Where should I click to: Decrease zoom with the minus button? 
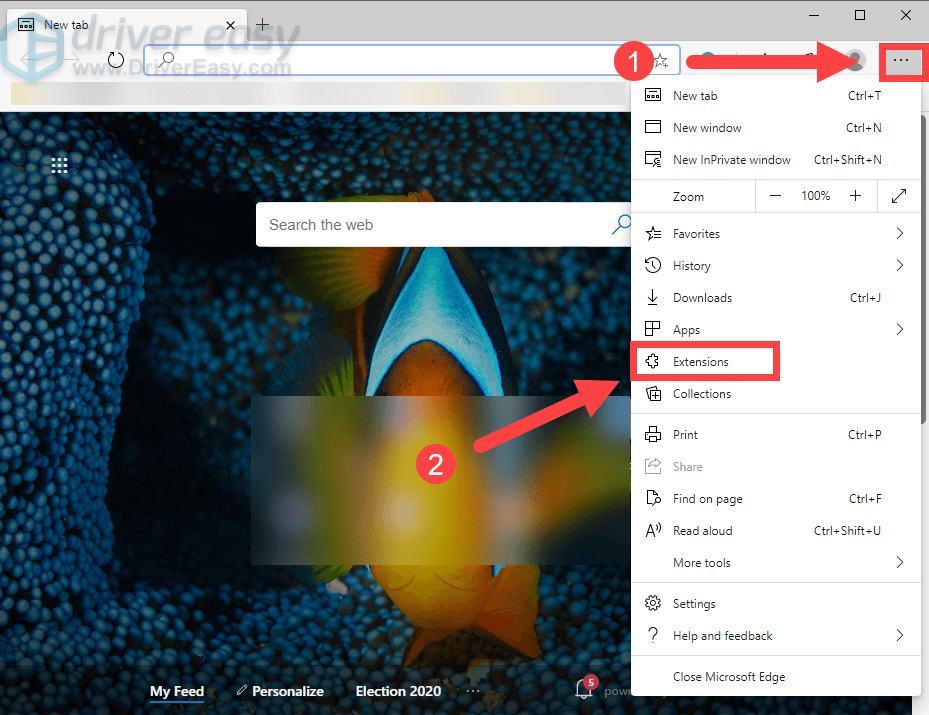click(775, 197)
